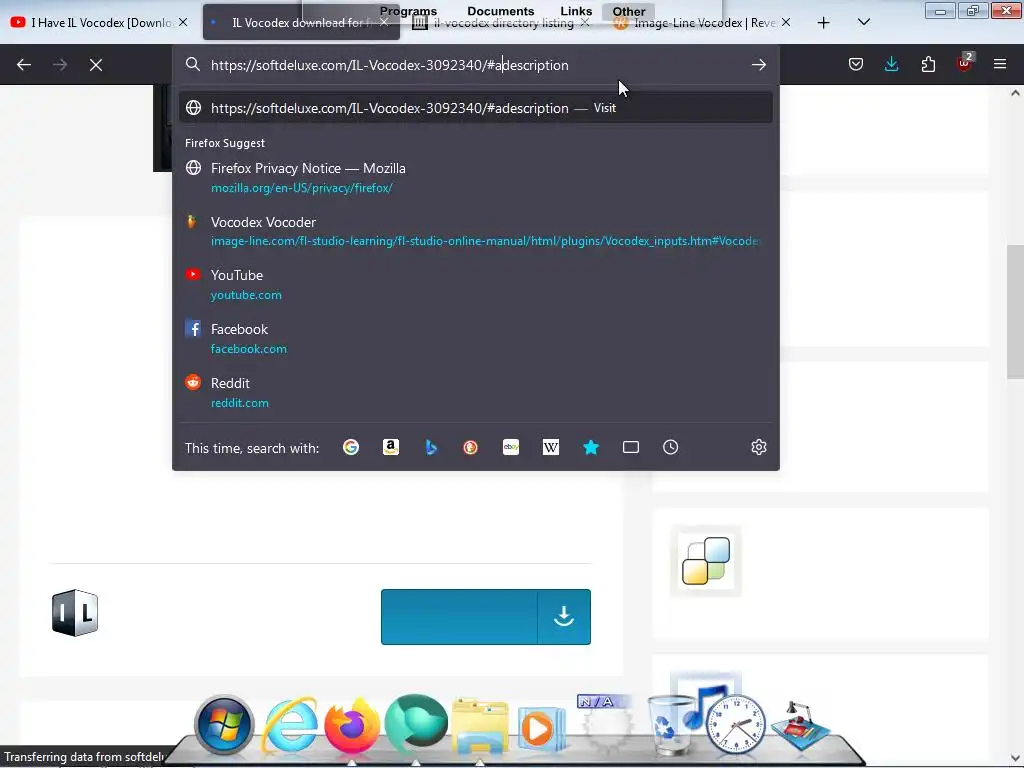Open Firefox application hamburger menu
The image size is (1024, 768).
pos(1000,64)
